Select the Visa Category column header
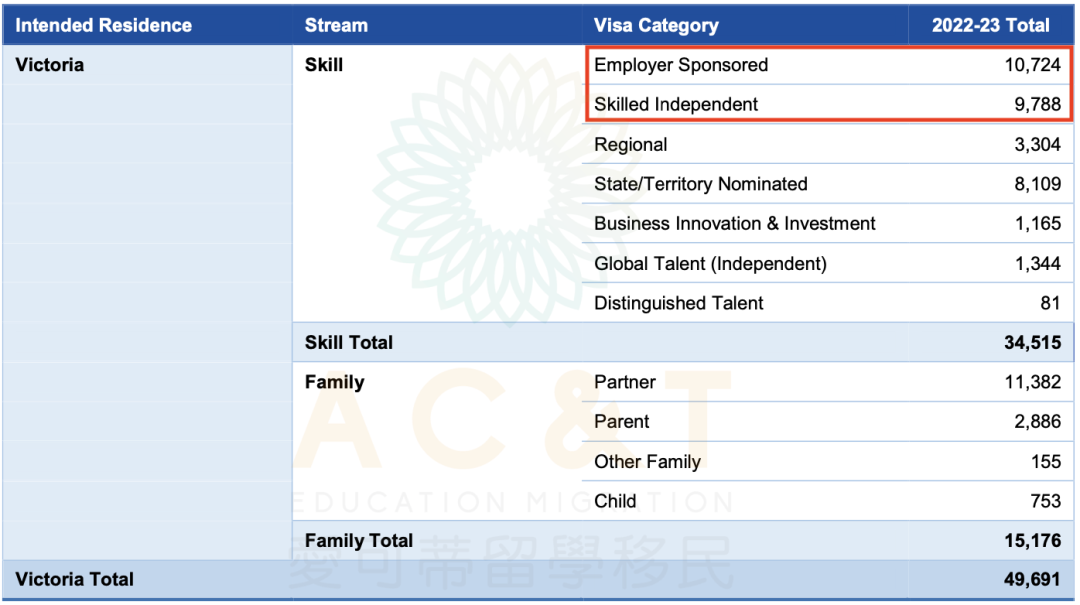 656,25
